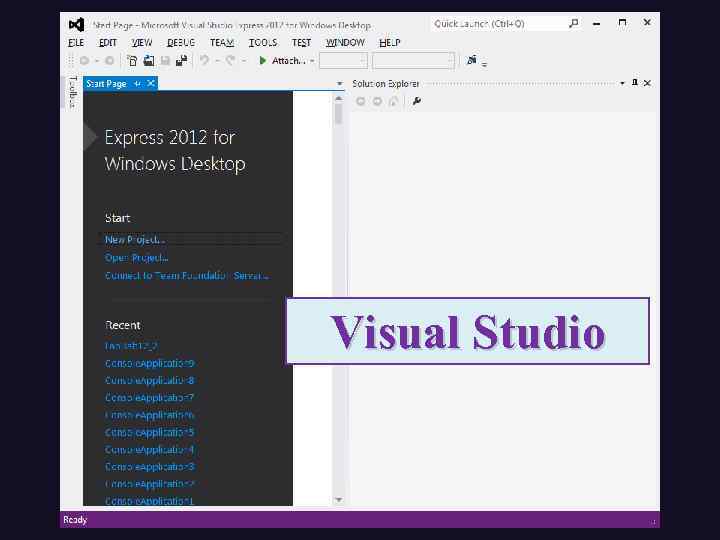720x540 pixels.
Task: Click the Redo toolbar icon
Action: tap(231, 60)
